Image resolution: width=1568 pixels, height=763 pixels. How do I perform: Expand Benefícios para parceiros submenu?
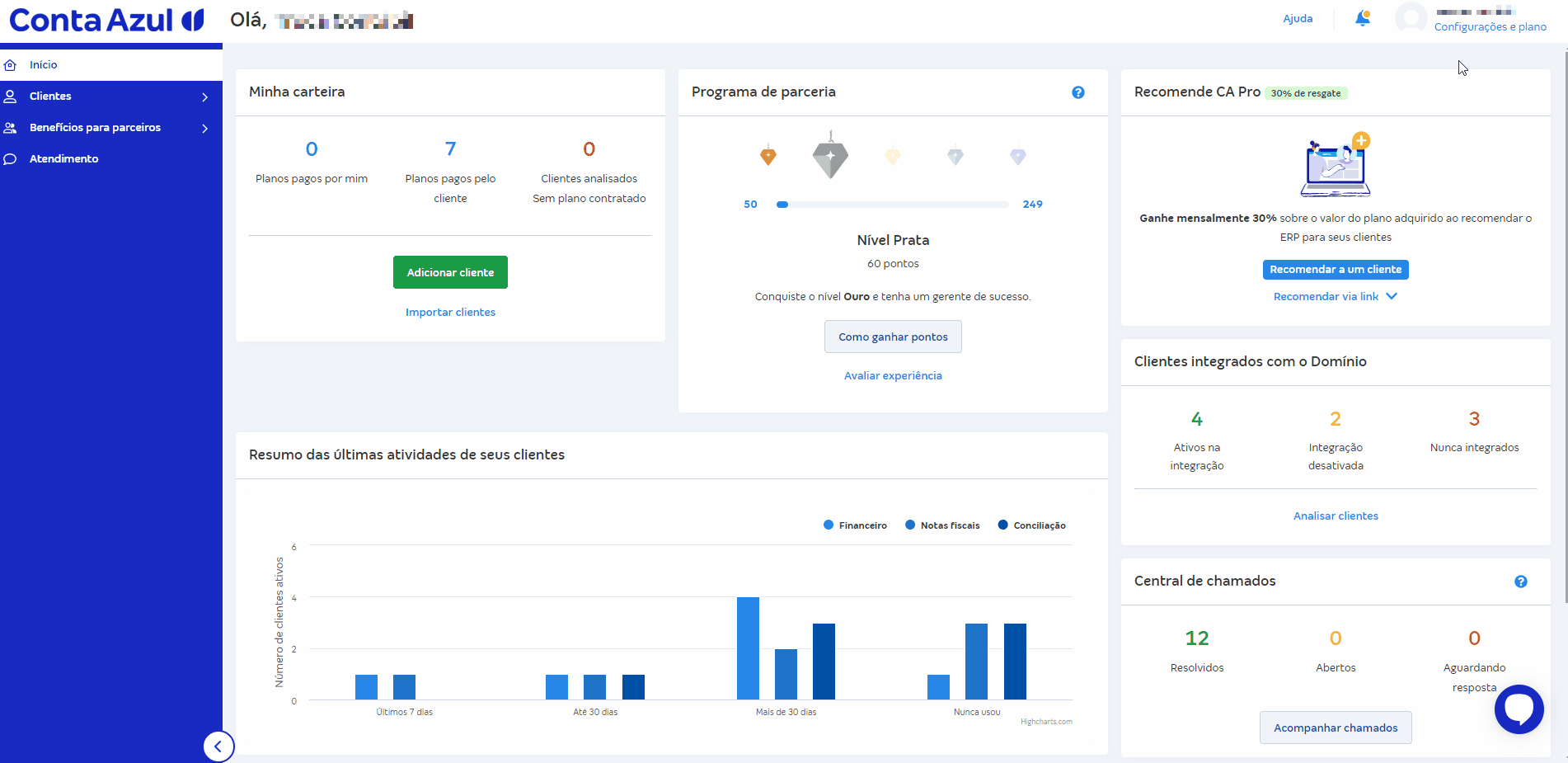tap(111, 128)
